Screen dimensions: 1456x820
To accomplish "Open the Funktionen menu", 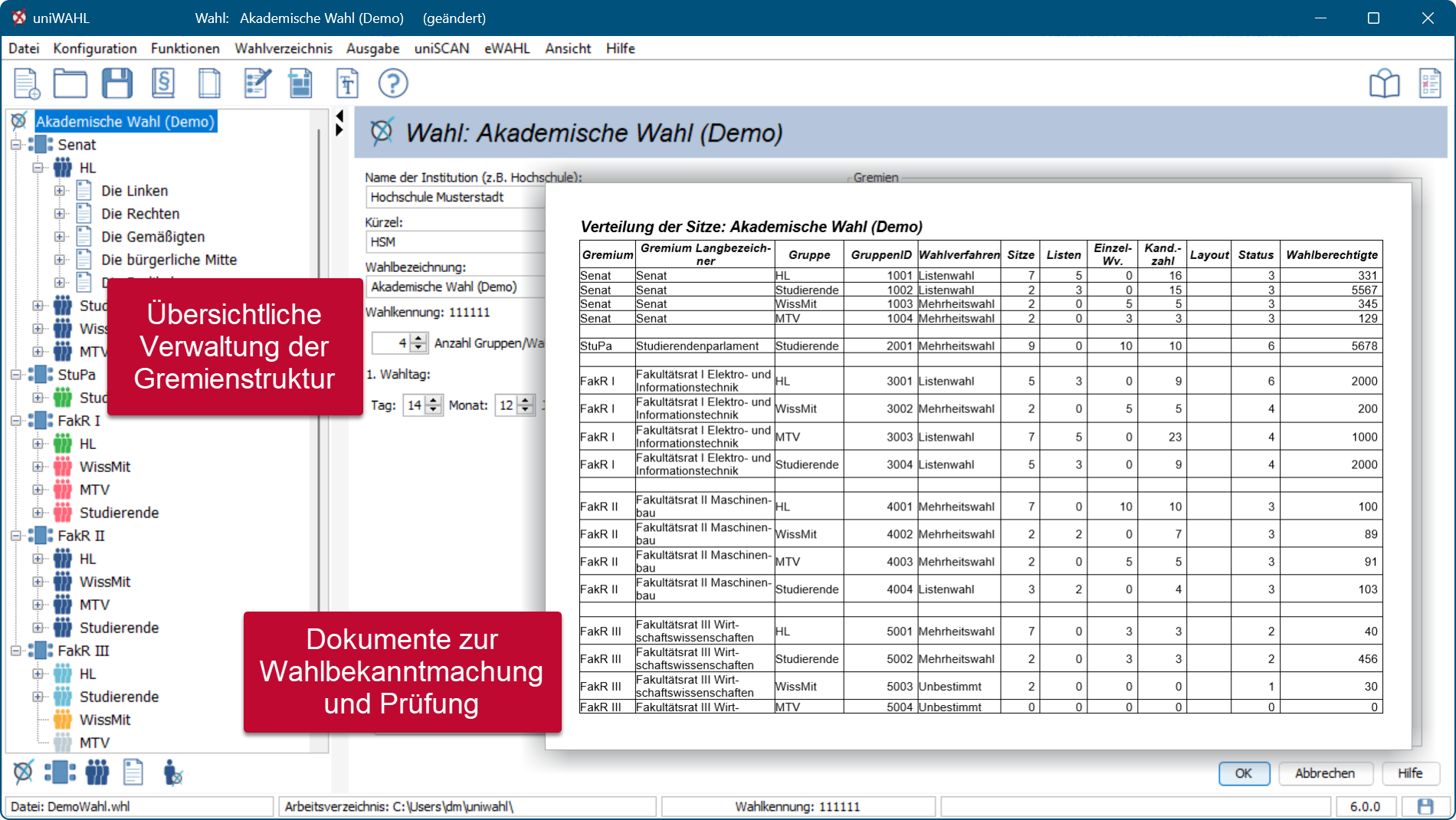I will click(185, 48).
